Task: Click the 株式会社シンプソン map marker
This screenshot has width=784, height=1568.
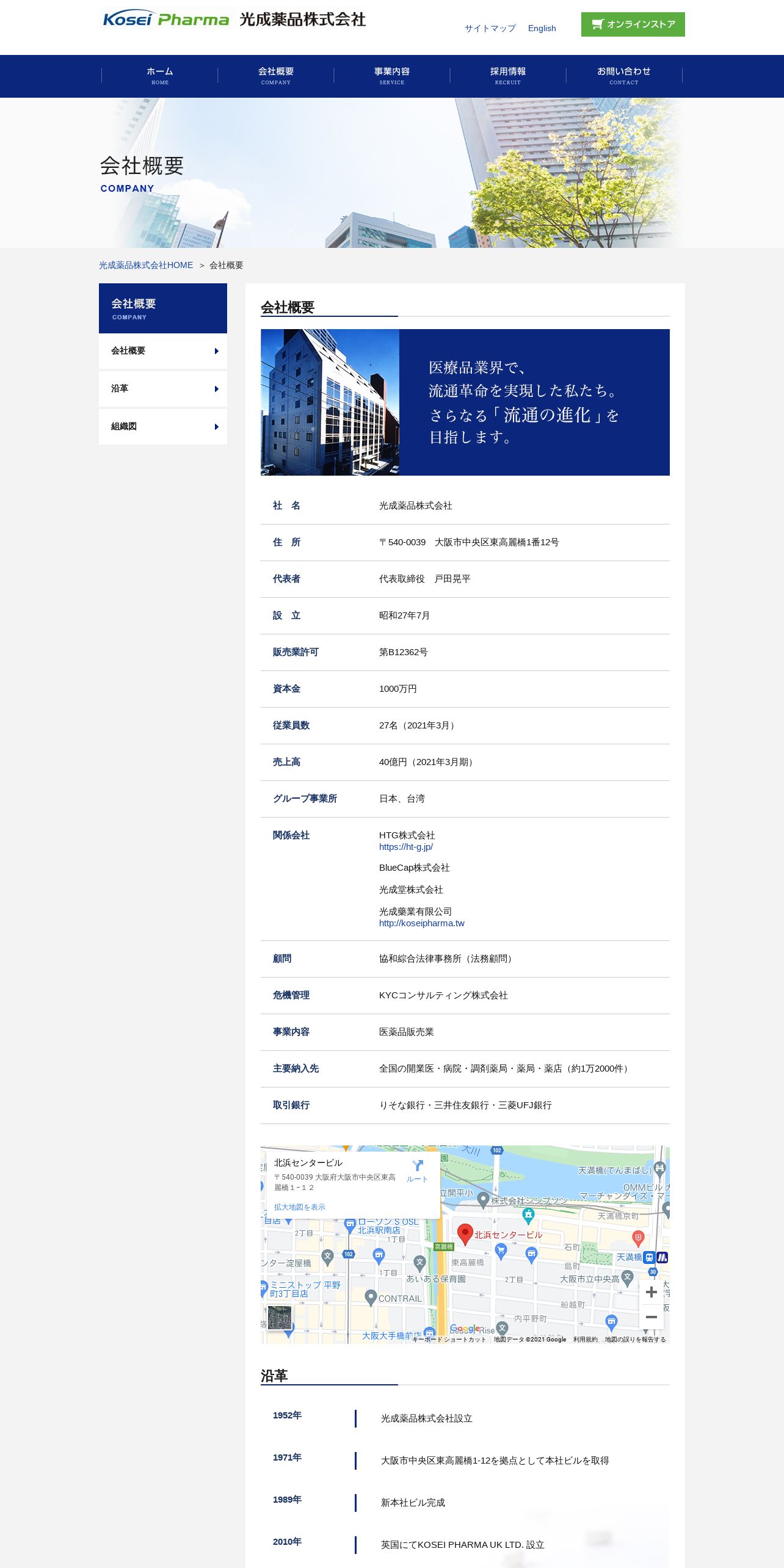Action: pyautogui.click(x=484, y=1200)
